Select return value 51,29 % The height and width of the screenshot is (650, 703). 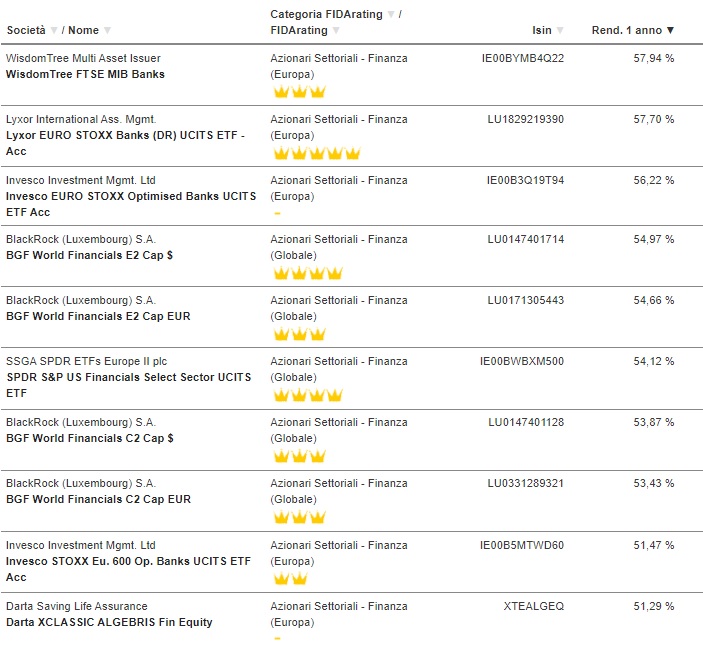pyautogui.click(x=654, y=606)
